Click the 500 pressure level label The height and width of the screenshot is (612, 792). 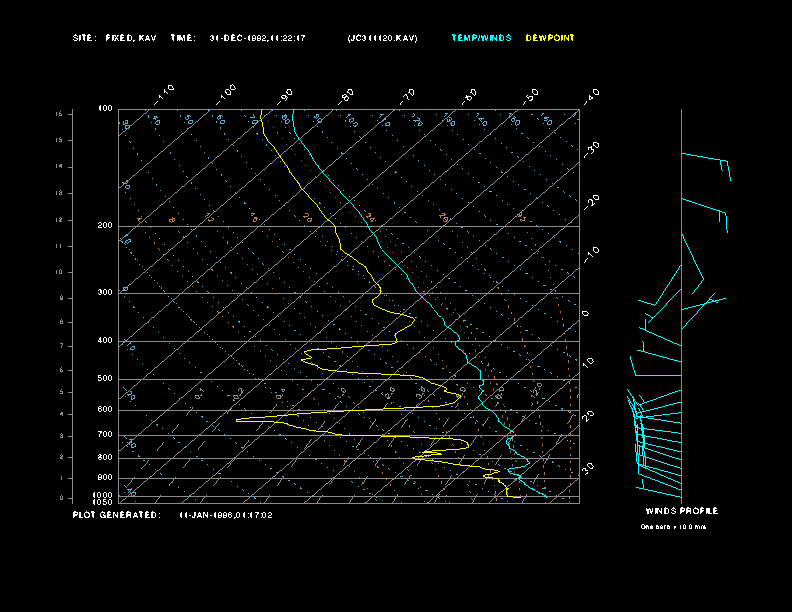(x=105, y=379)
